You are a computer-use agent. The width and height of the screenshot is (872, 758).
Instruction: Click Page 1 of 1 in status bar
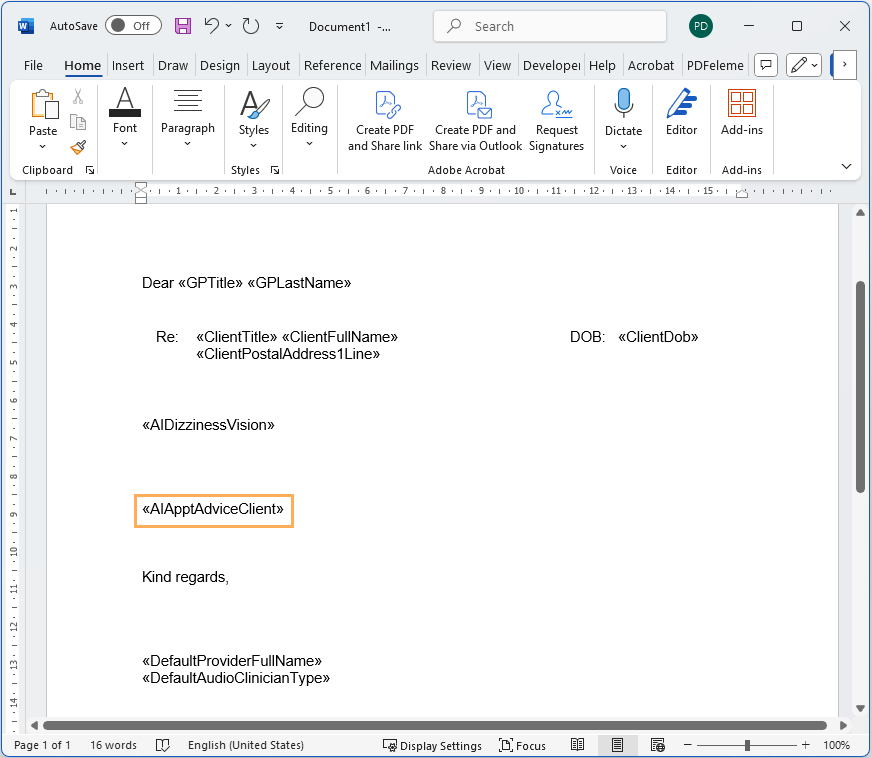point(42,745)
